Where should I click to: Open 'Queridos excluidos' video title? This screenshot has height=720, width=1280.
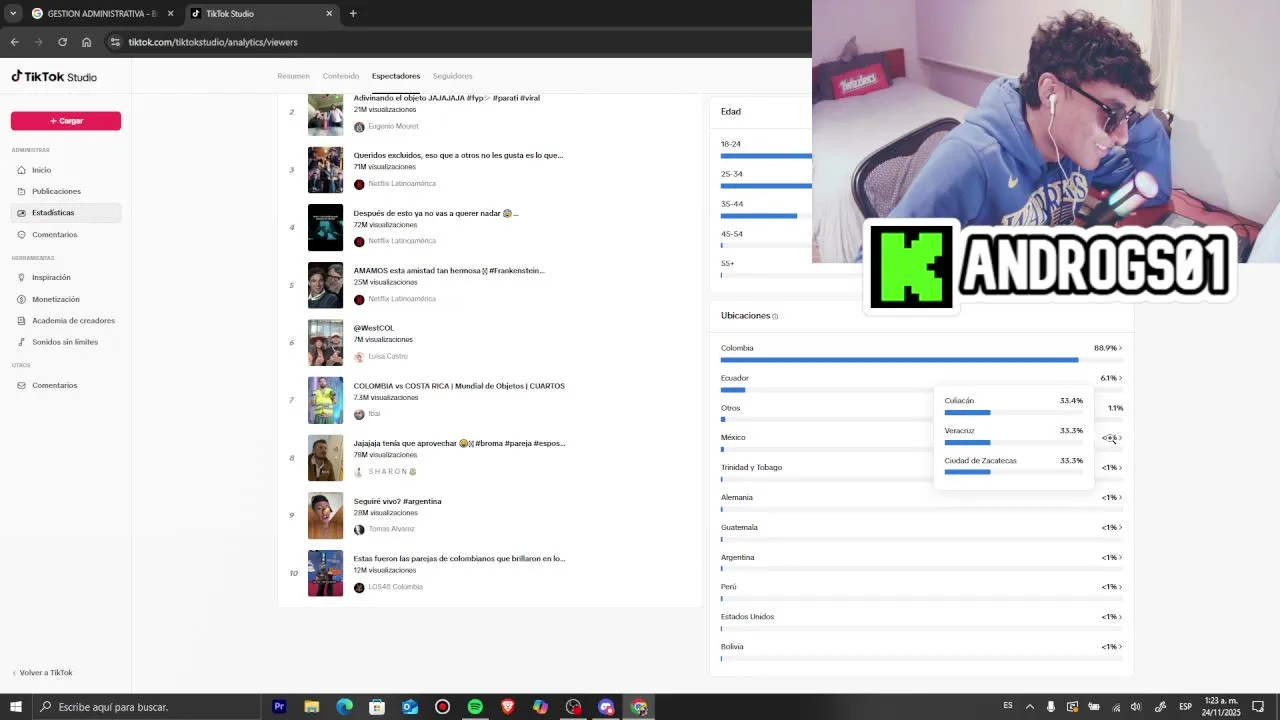458,155
